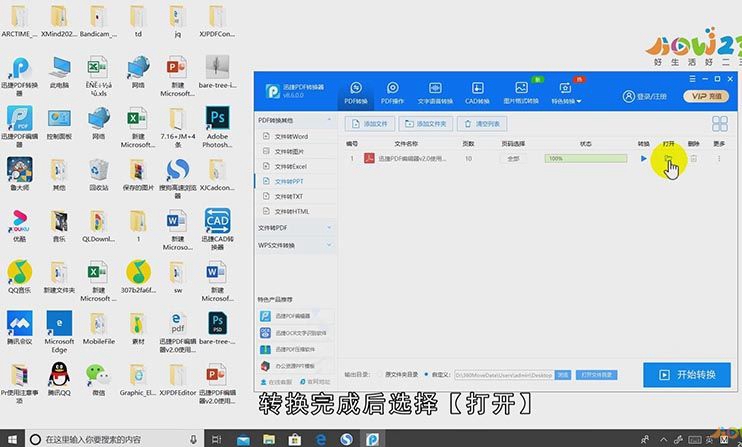Click the 登录/注册 user link
The height and width of the screenshot is (447, 742).
645,96
